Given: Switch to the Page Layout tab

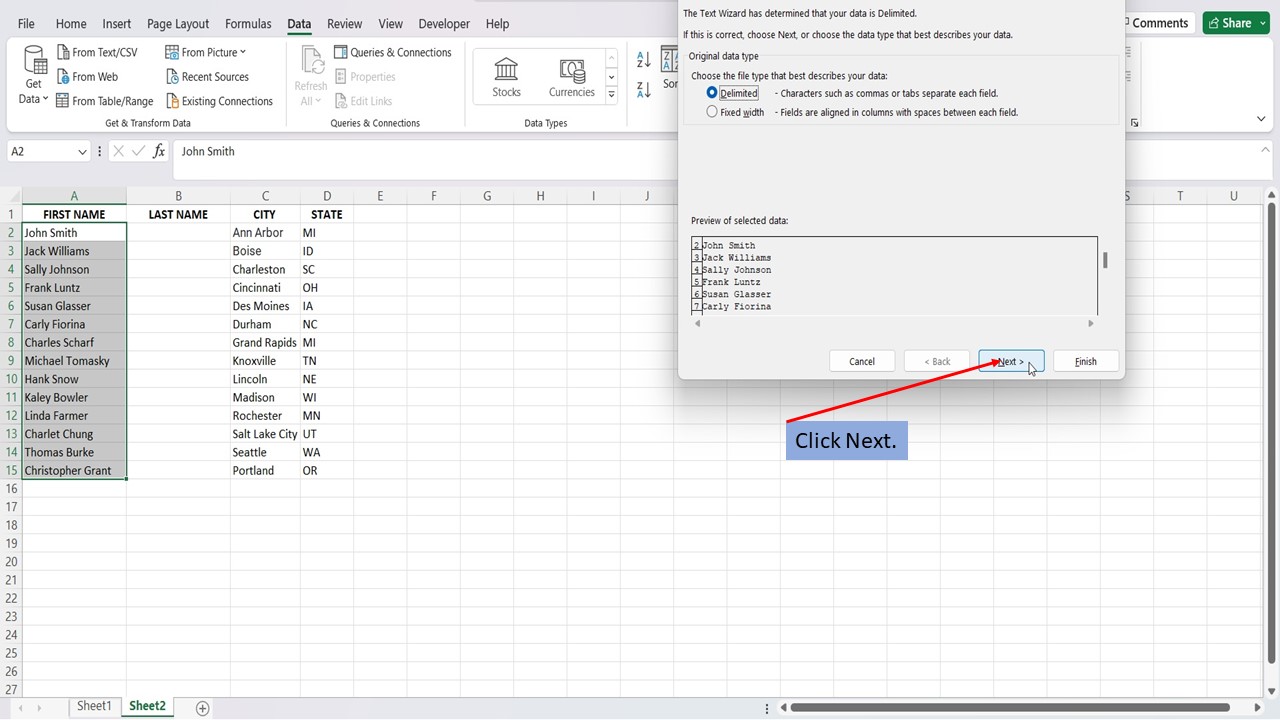Looking at the screenshot, I should (x=178, y=24).
